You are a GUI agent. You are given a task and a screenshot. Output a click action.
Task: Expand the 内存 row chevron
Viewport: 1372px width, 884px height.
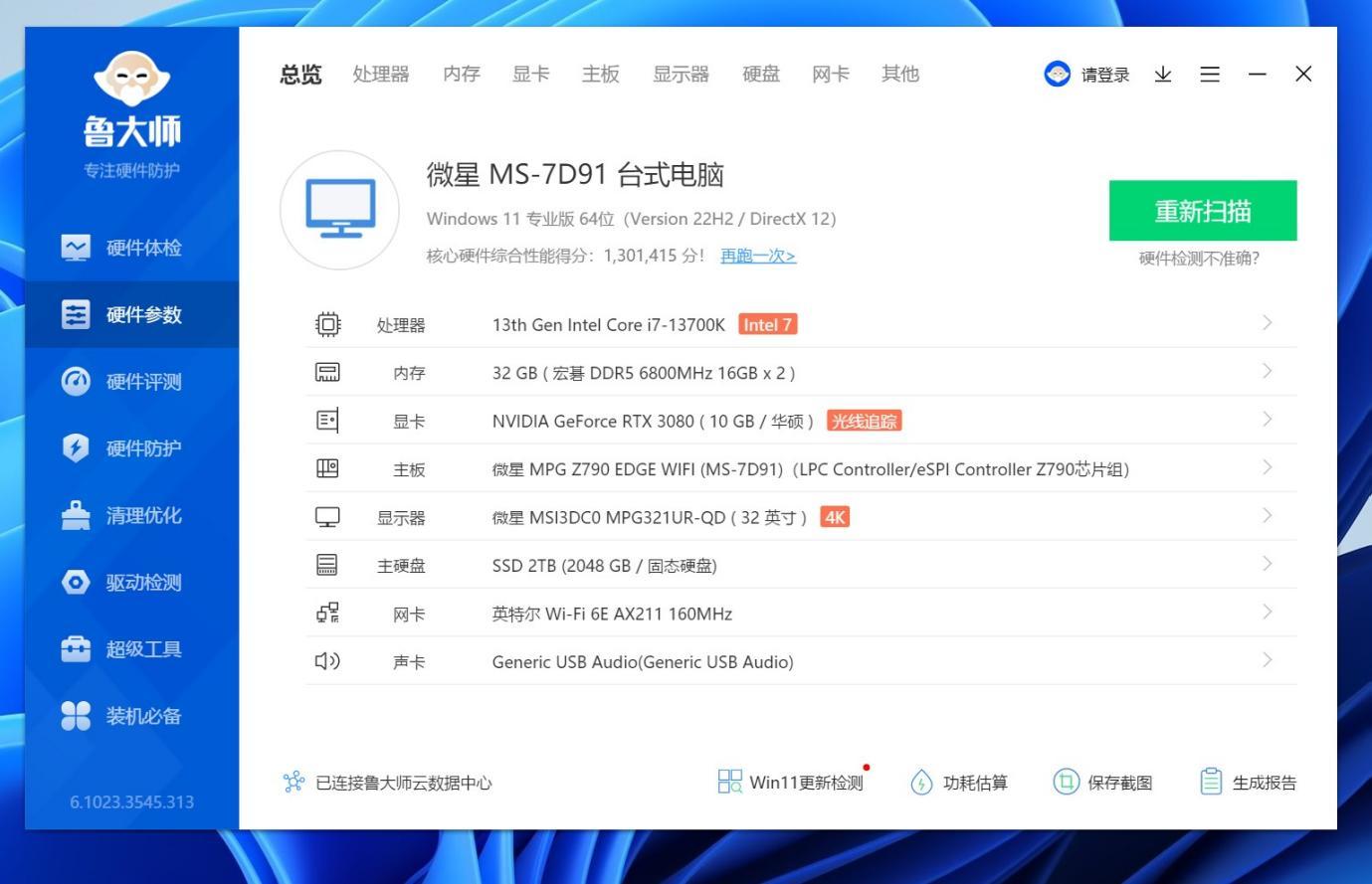(x=1267, y=371)
